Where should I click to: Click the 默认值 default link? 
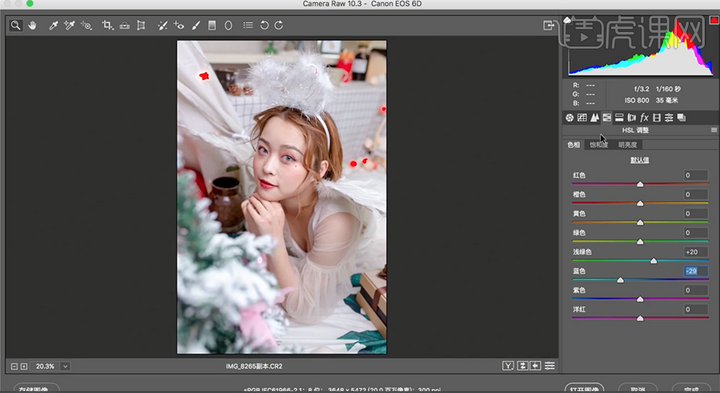pos(640,160)
